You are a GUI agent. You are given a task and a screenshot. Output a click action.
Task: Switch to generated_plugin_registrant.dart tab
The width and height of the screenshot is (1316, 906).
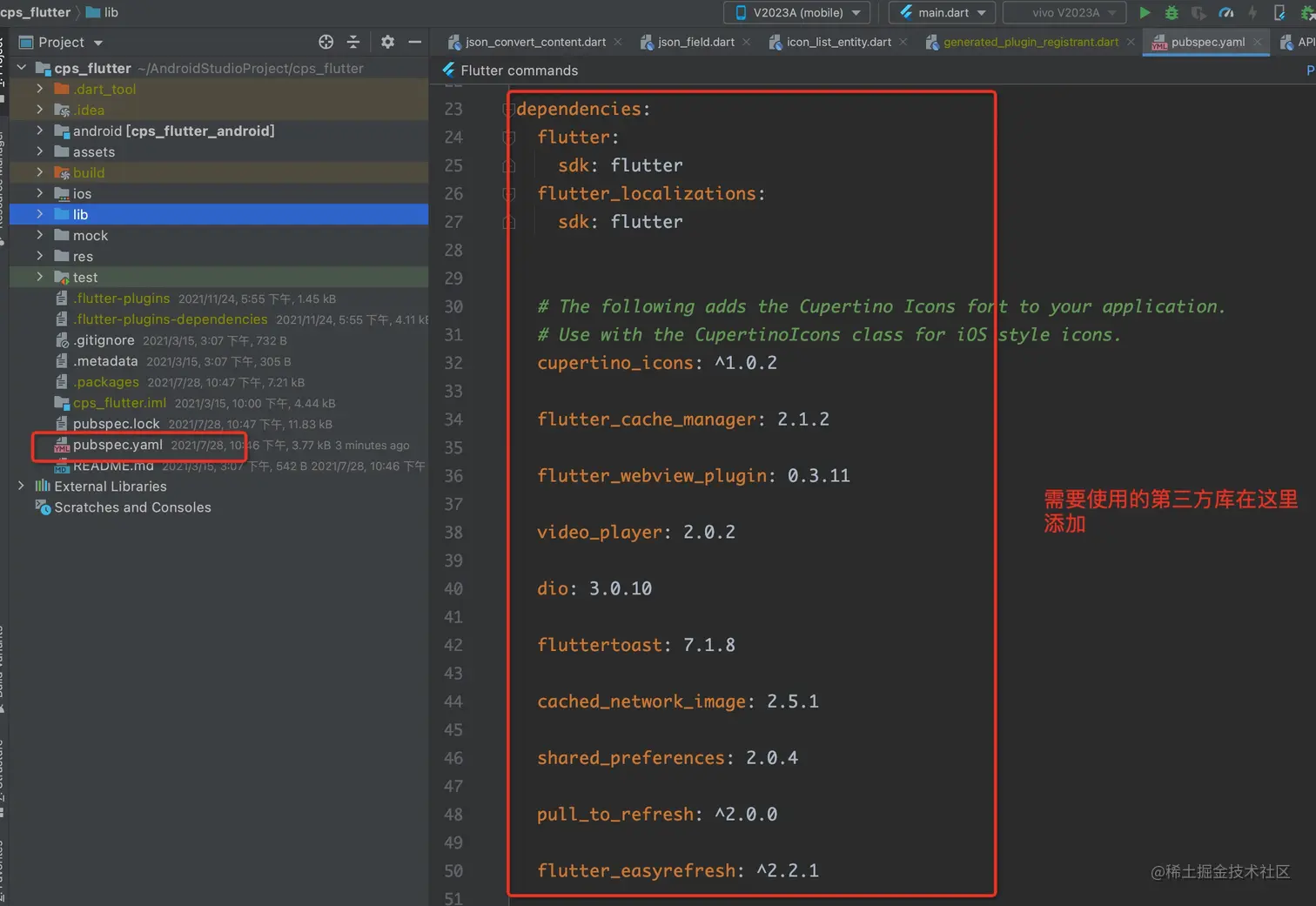click(1030, 42)
